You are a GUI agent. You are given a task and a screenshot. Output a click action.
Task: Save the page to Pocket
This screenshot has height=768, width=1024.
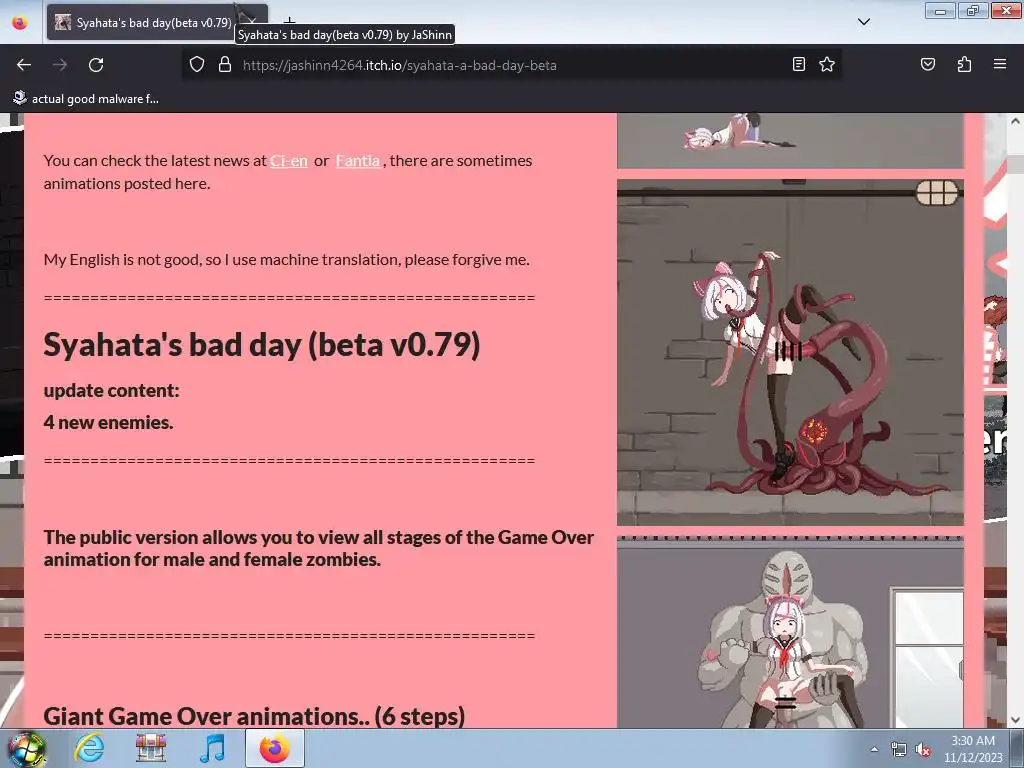(927, 64)
